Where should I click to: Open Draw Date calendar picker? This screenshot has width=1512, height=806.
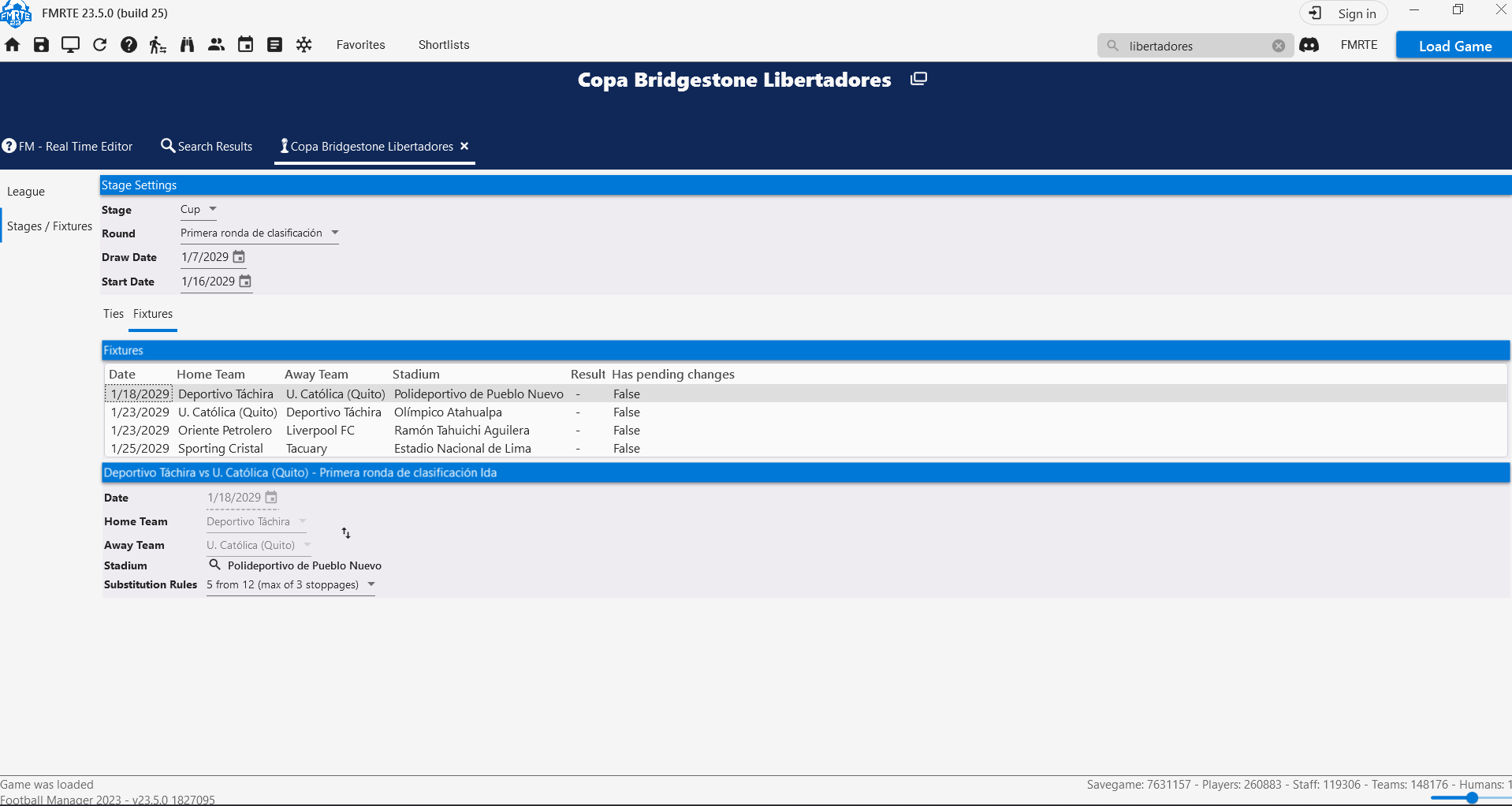point(239,257)
